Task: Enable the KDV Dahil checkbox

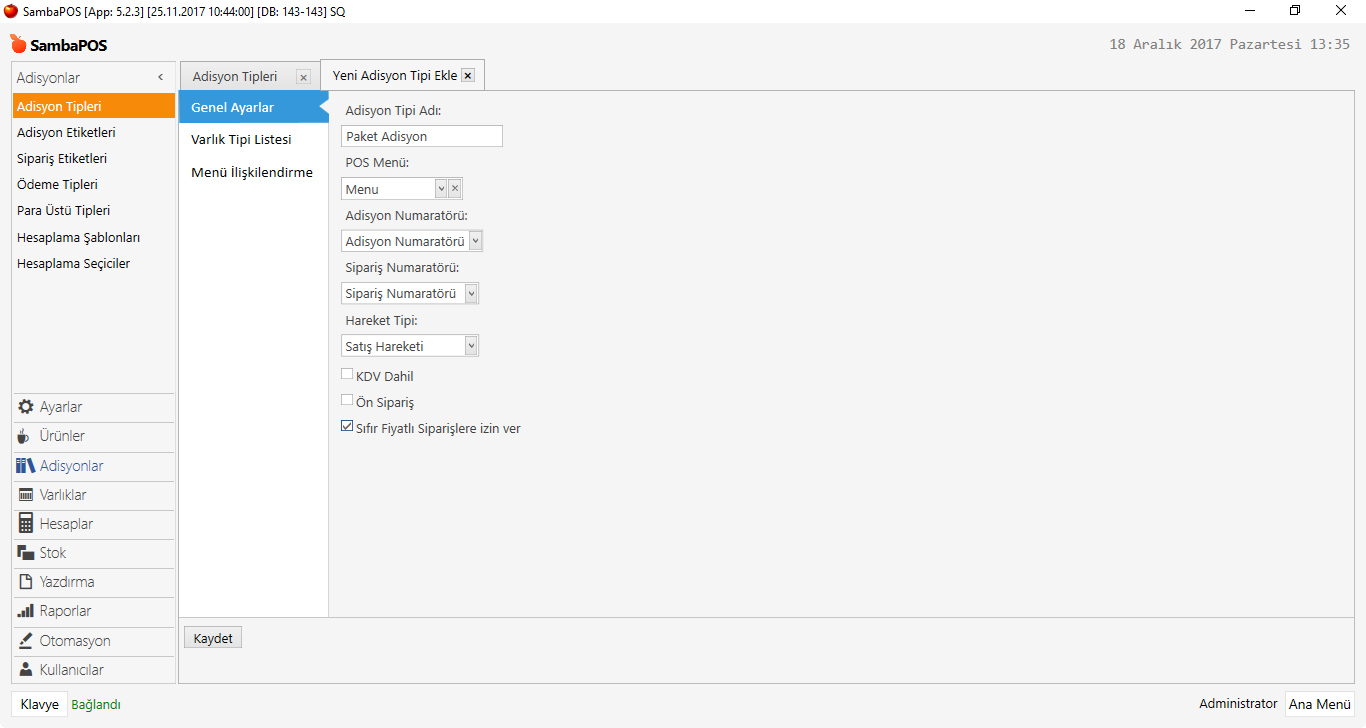Action: point(347,375)
